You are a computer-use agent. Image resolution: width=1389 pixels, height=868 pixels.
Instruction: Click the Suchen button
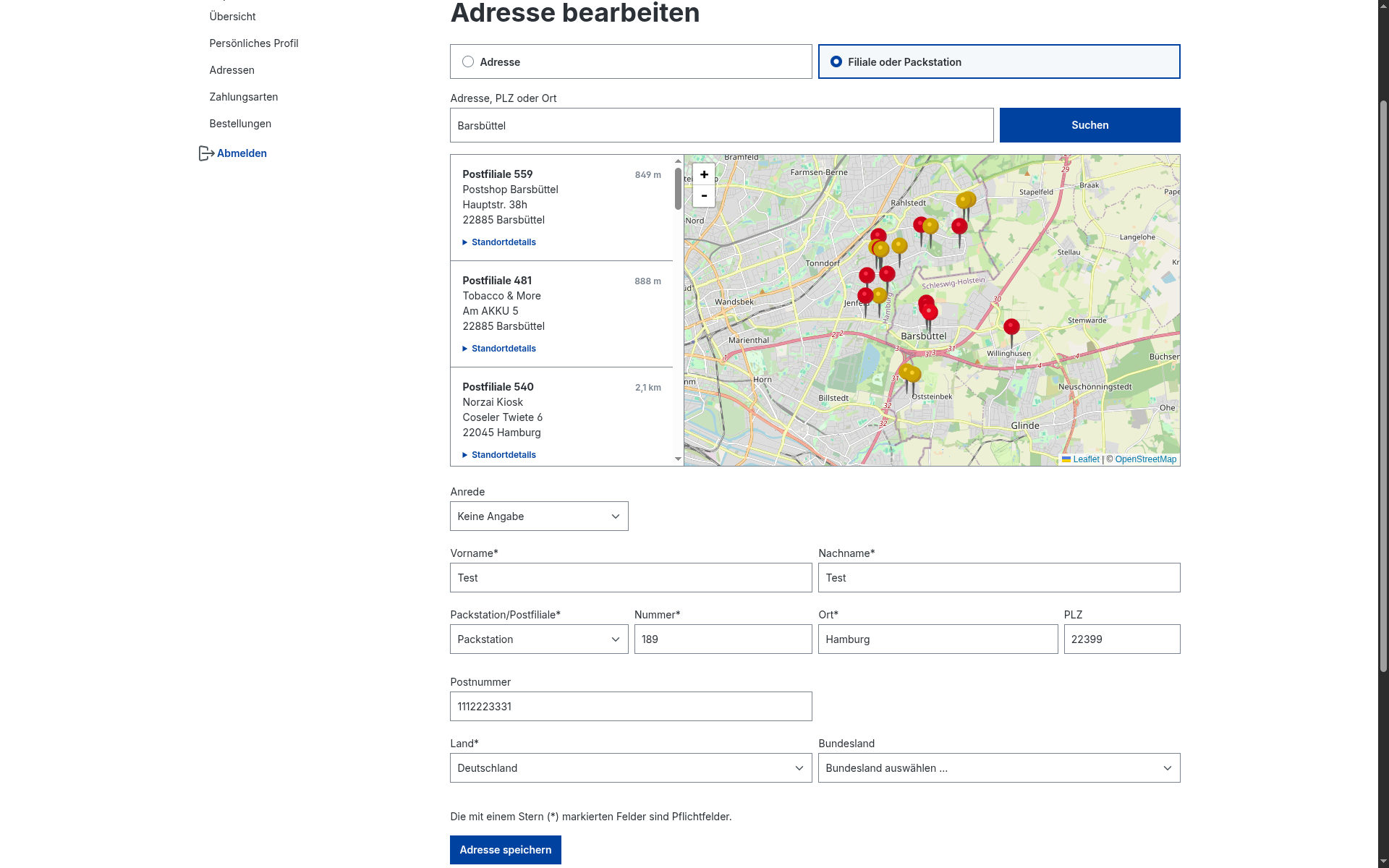[1089, 125]
